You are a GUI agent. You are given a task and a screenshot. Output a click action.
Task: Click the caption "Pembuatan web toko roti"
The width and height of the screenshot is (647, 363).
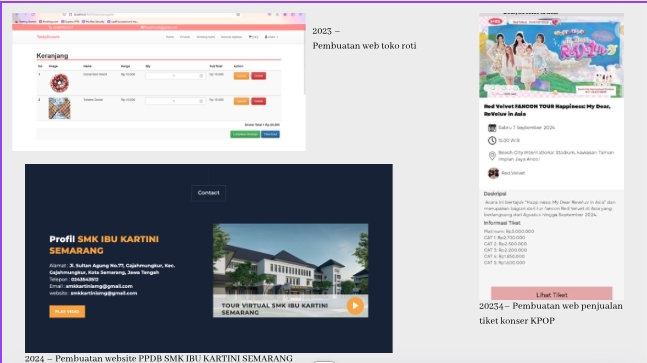pos(364,46)
